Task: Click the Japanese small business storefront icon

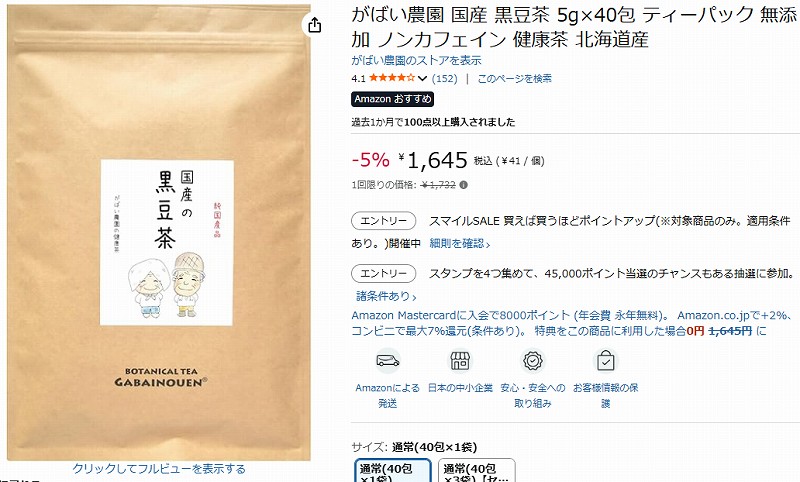Action: [x=460, y=361]
